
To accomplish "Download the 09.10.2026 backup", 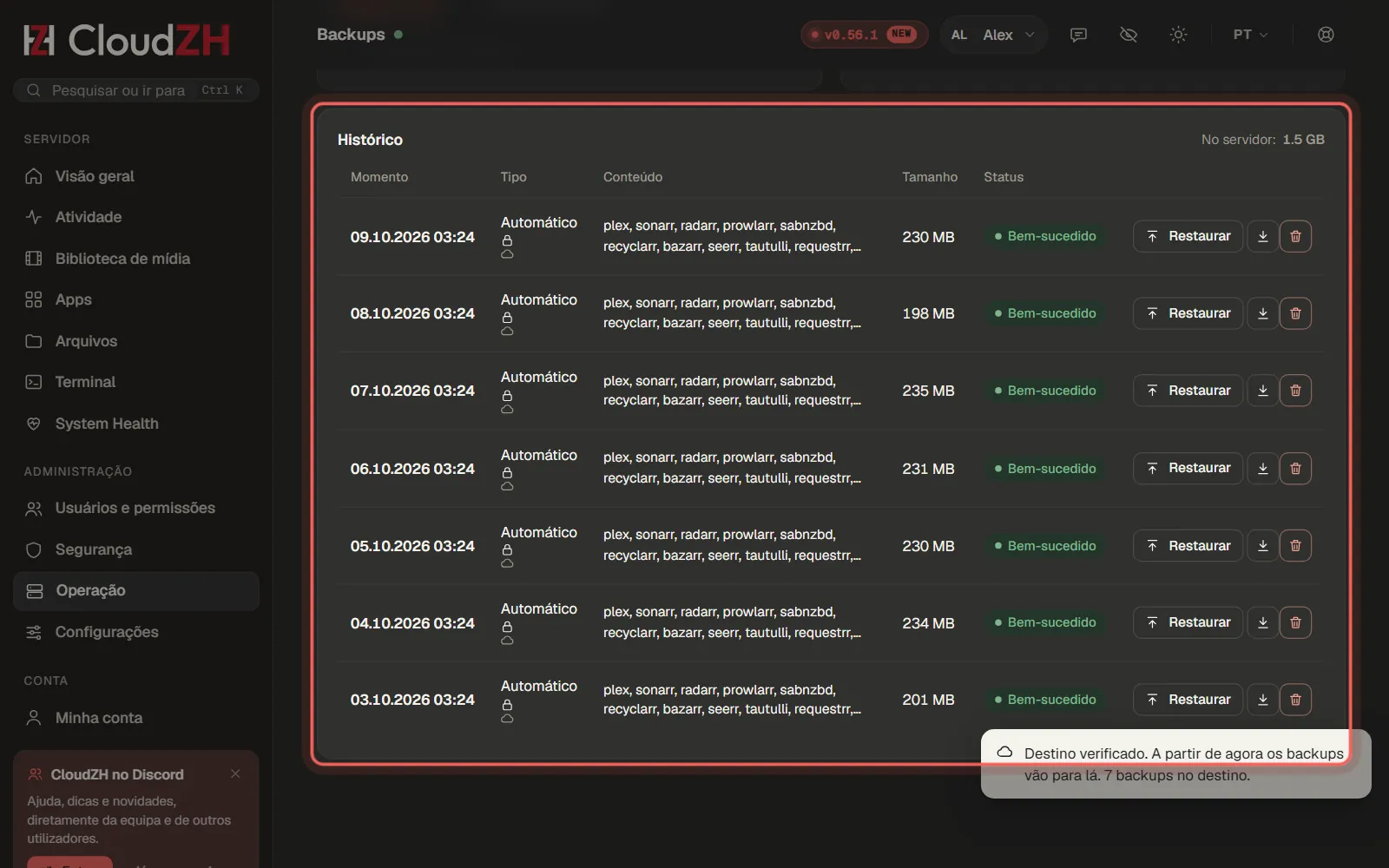I will (x=1263, y=236).
